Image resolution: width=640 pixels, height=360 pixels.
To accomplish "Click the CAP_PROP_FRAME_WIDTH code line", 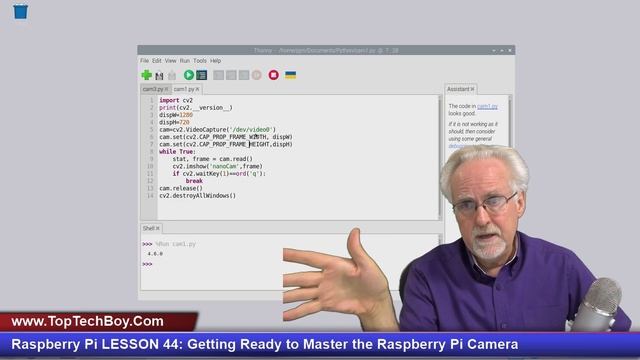I will click(226, 137).
